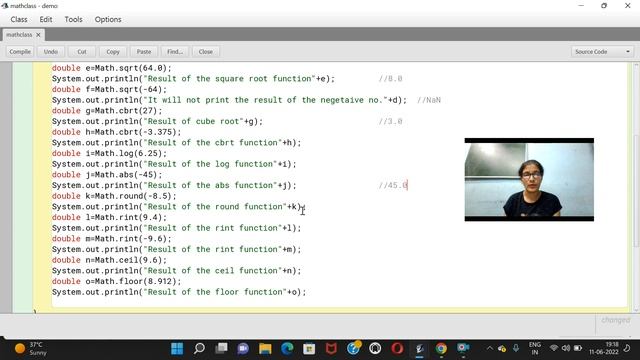640x360 pixels.
Task: Open the round white taskbar app icon
Action: [x=375, y=349]
